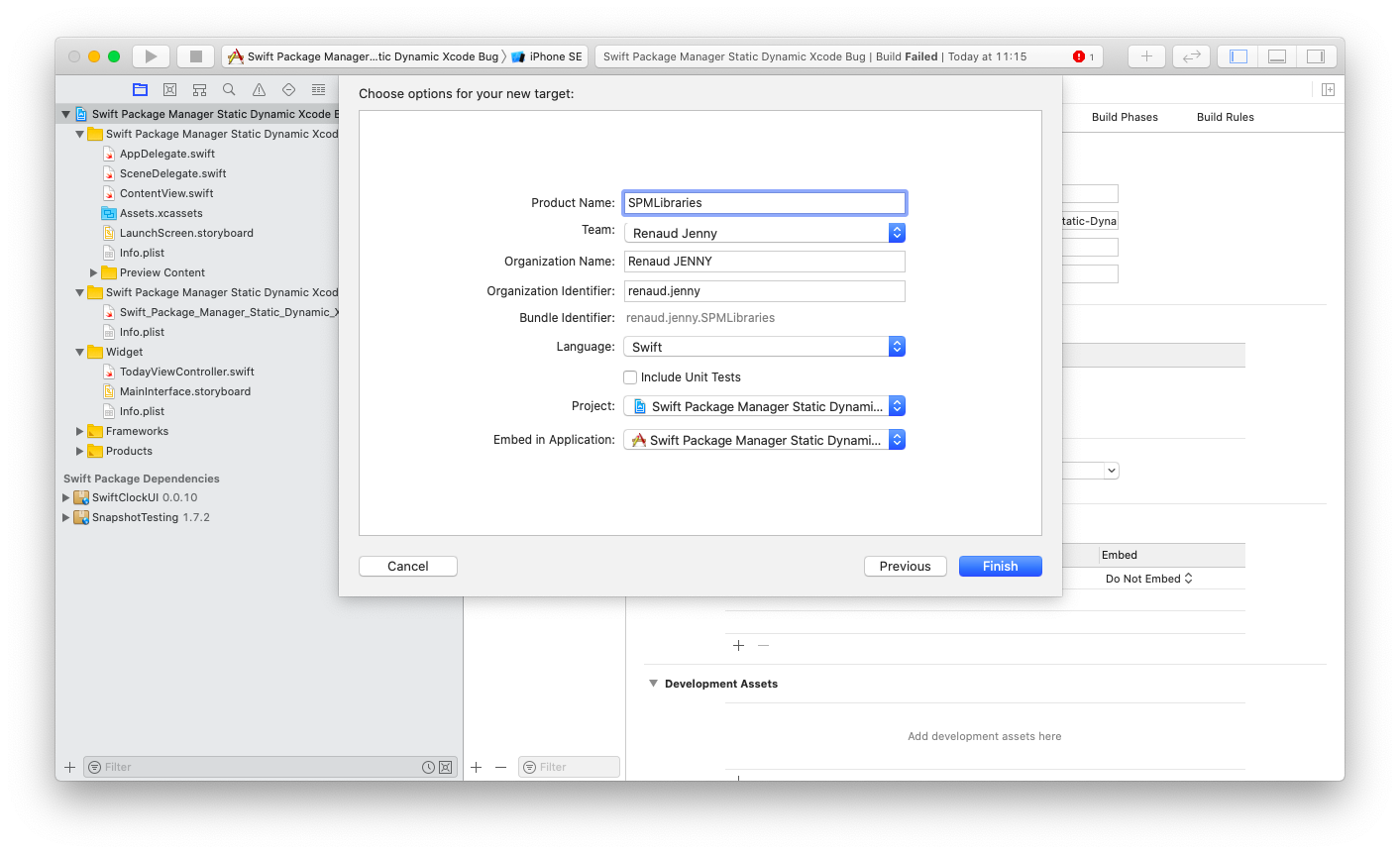Image resolution: width=1400 pixels, height=854 pixels.
Task: Collapse the Widget group
Action: click(x=79, y=352)
